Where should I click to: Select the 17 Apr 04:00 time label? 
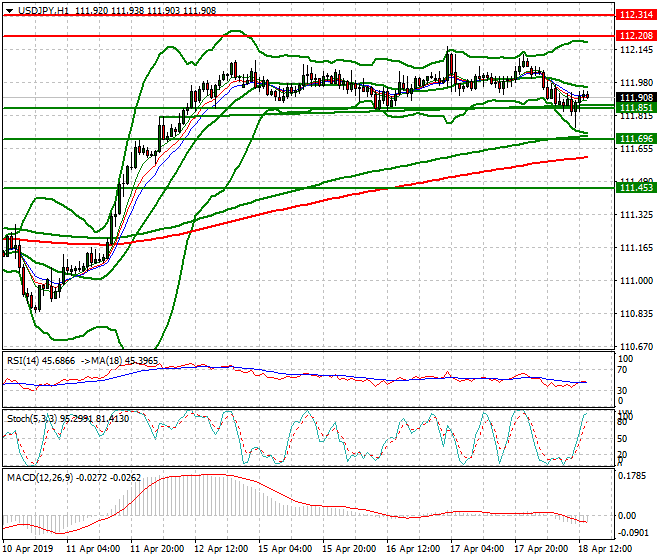(x=477, y=549)
